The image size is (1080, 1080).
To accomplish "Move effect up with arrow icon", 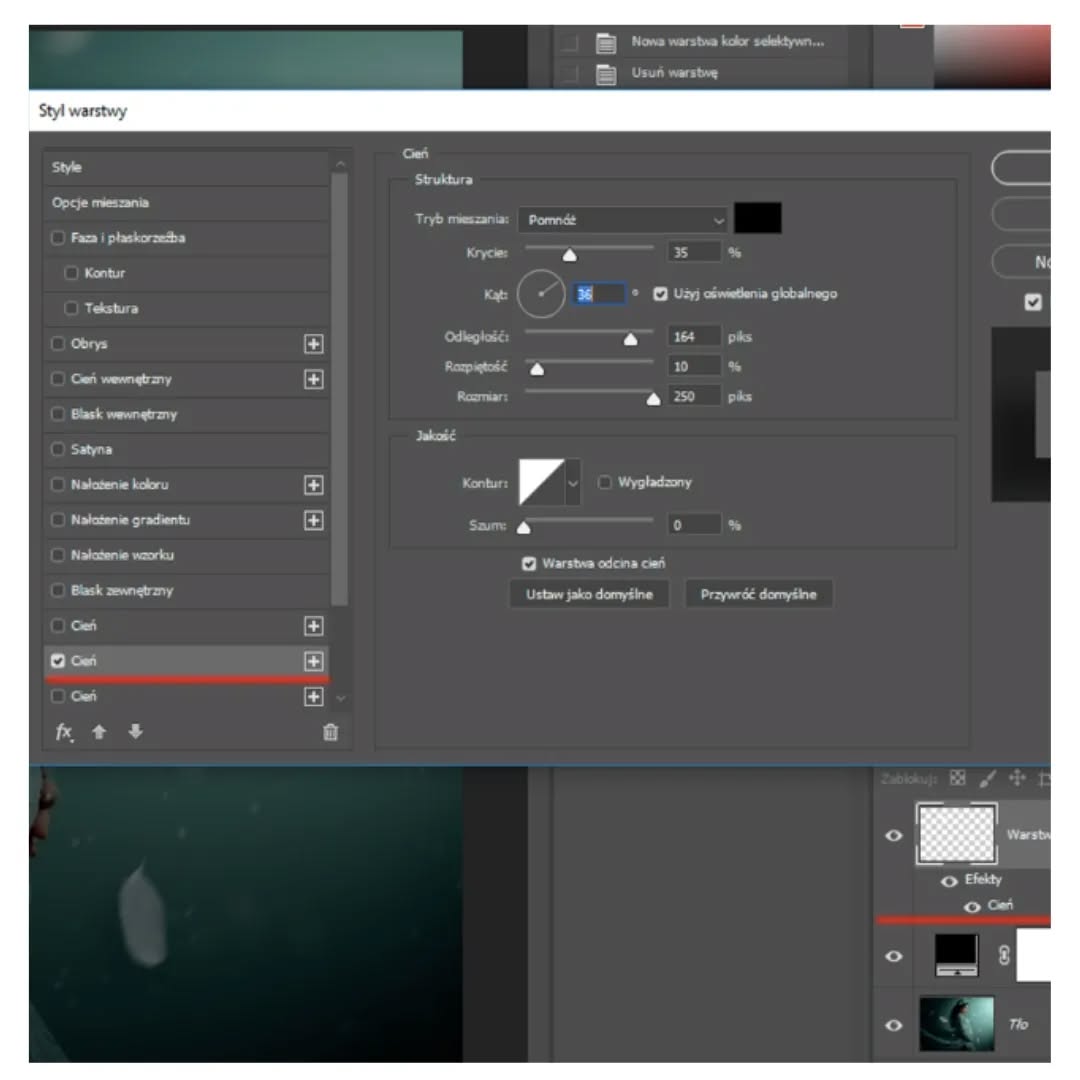I will click(x=99, y=732).
